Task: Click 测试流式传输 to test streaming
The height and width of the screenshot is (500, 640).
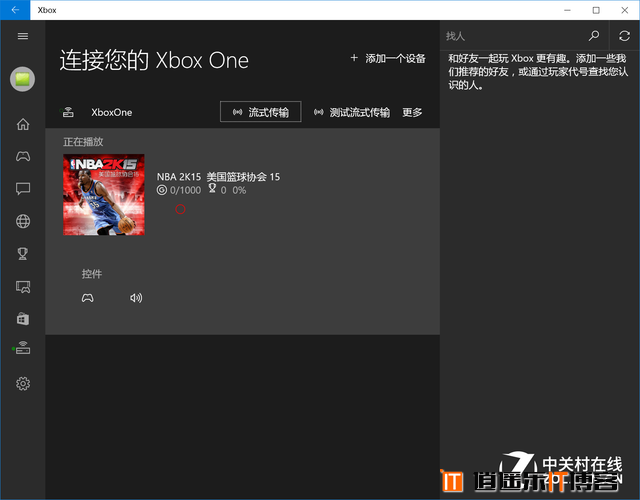Action: coord(352,112)
